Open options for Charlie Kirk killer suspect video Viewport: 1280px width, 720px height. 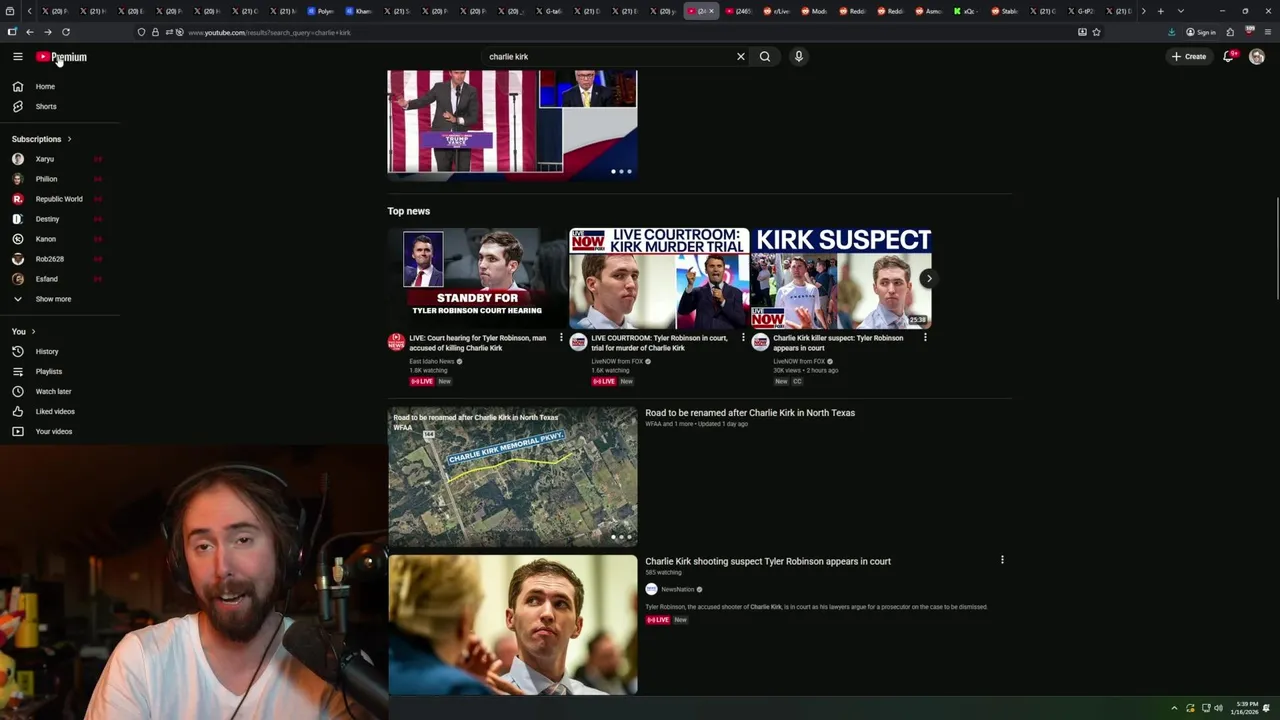925,338
